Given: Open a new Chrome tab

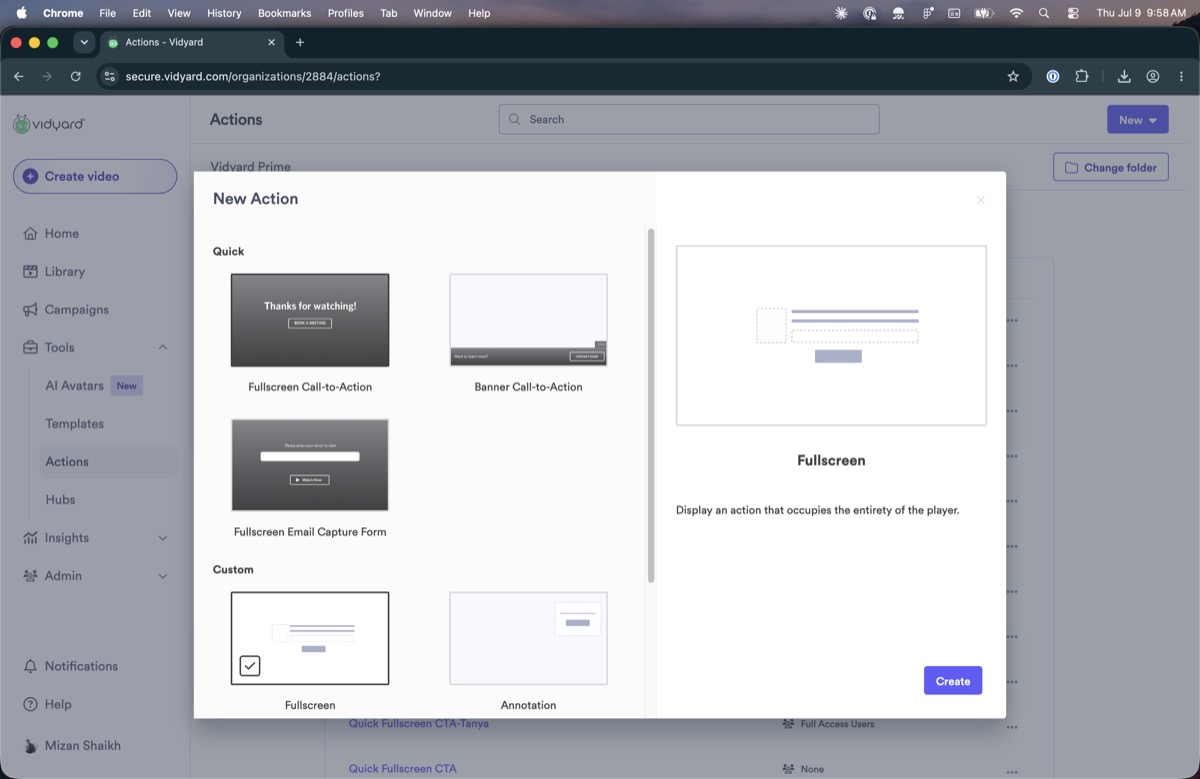Looking at the screenshot, I should coord(300,42).
